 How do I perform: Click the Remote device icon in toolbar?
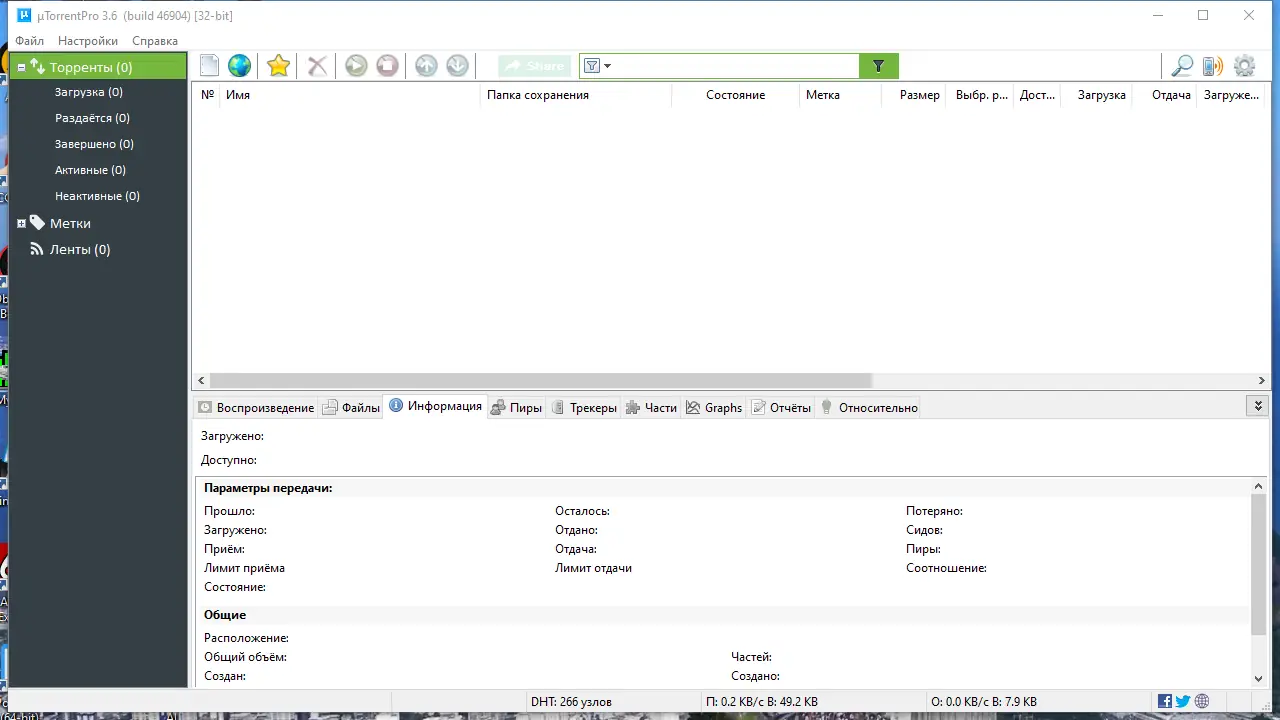pyautogui.click(x=1212, y=66)
